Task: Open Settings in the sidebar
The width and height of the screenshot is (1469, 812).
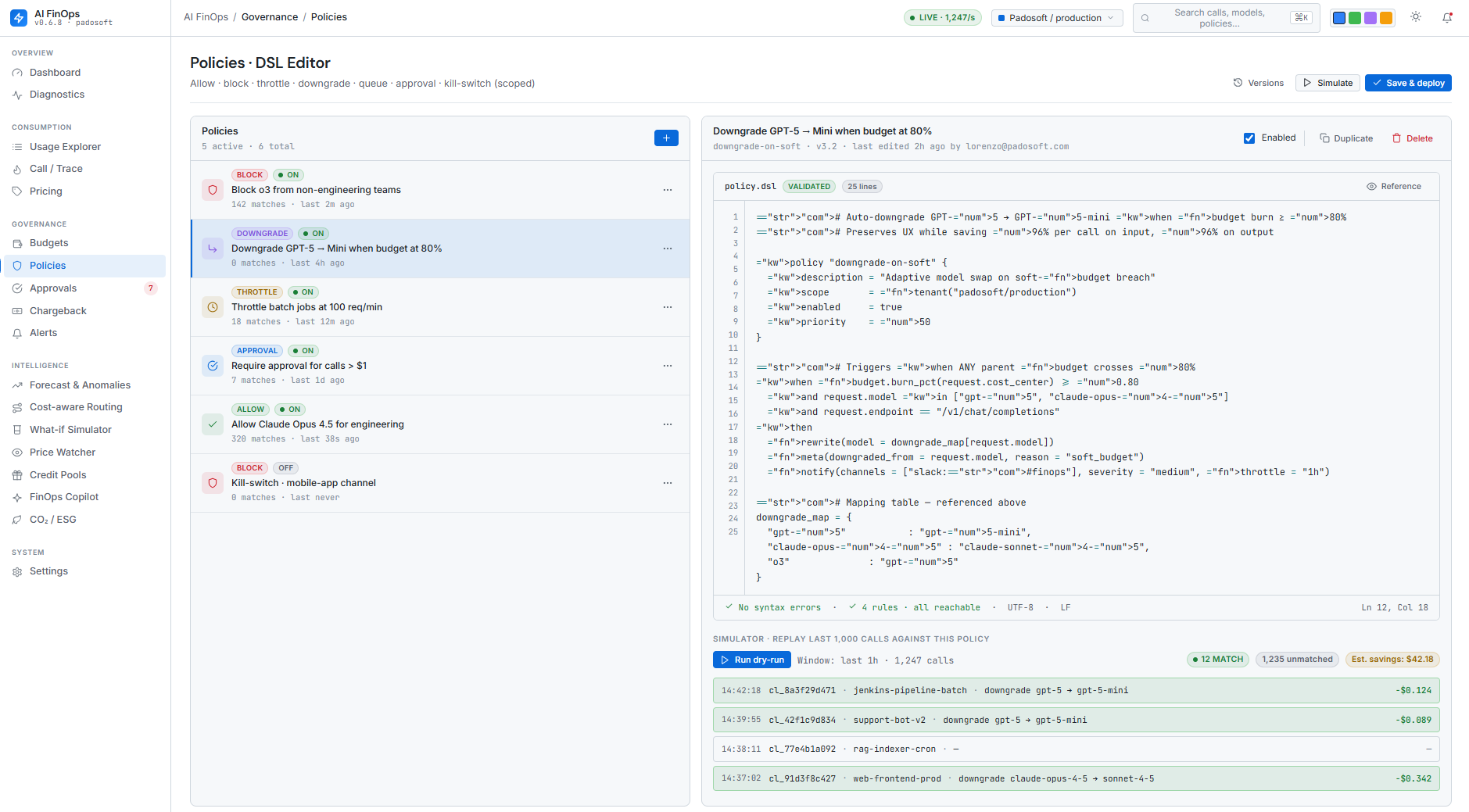Action: tap(84, 571)
